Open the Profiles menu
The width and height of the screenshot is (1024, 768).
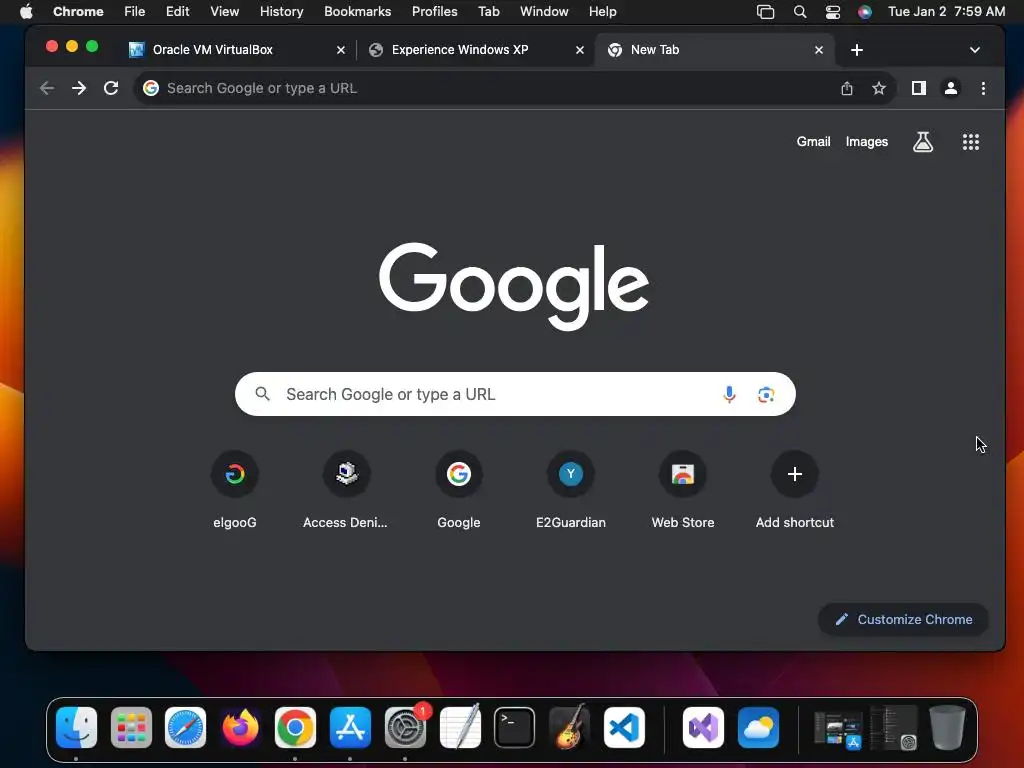434,12
